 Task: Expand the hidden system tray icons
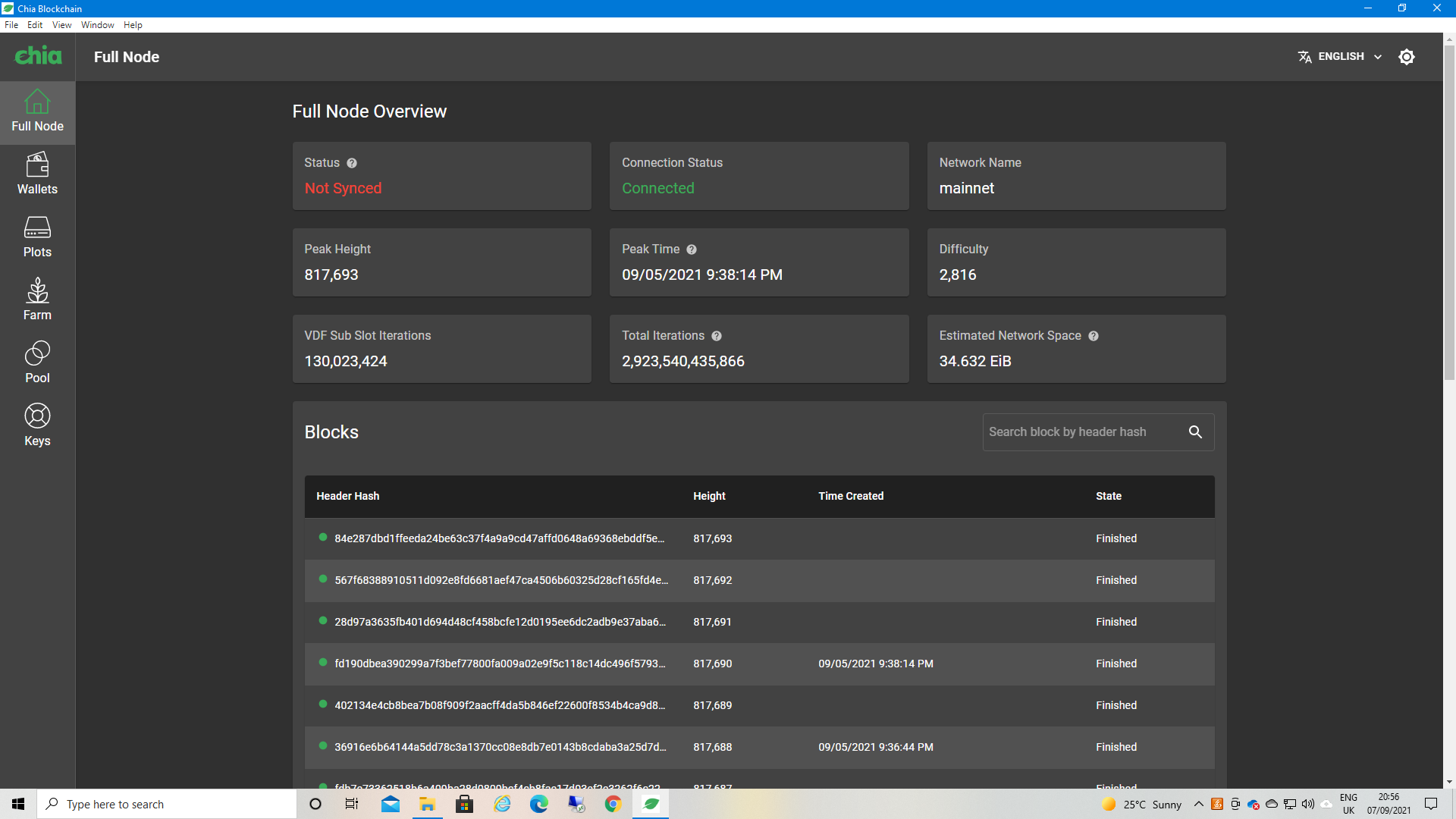[1198, 804]
